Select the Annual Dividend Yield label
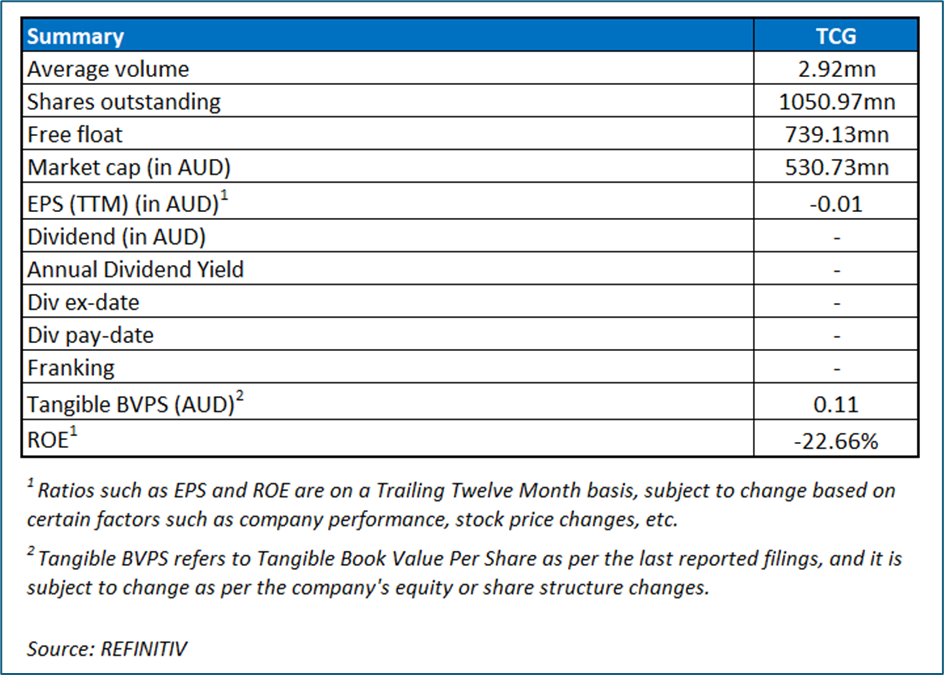This screenshot has height=675, width=944. [136, 269]
